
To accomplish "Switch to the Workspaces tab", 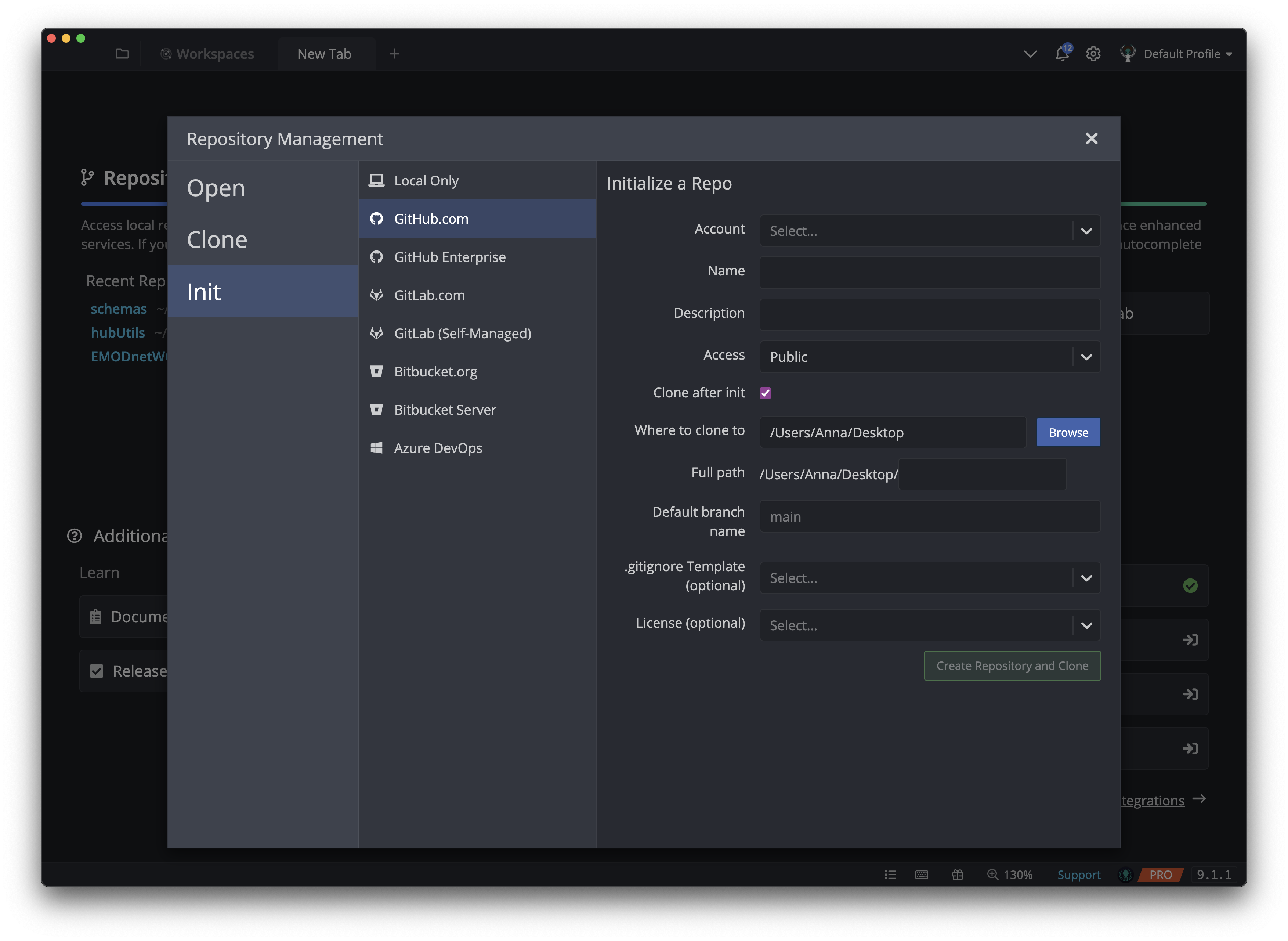I will [207, 54].
